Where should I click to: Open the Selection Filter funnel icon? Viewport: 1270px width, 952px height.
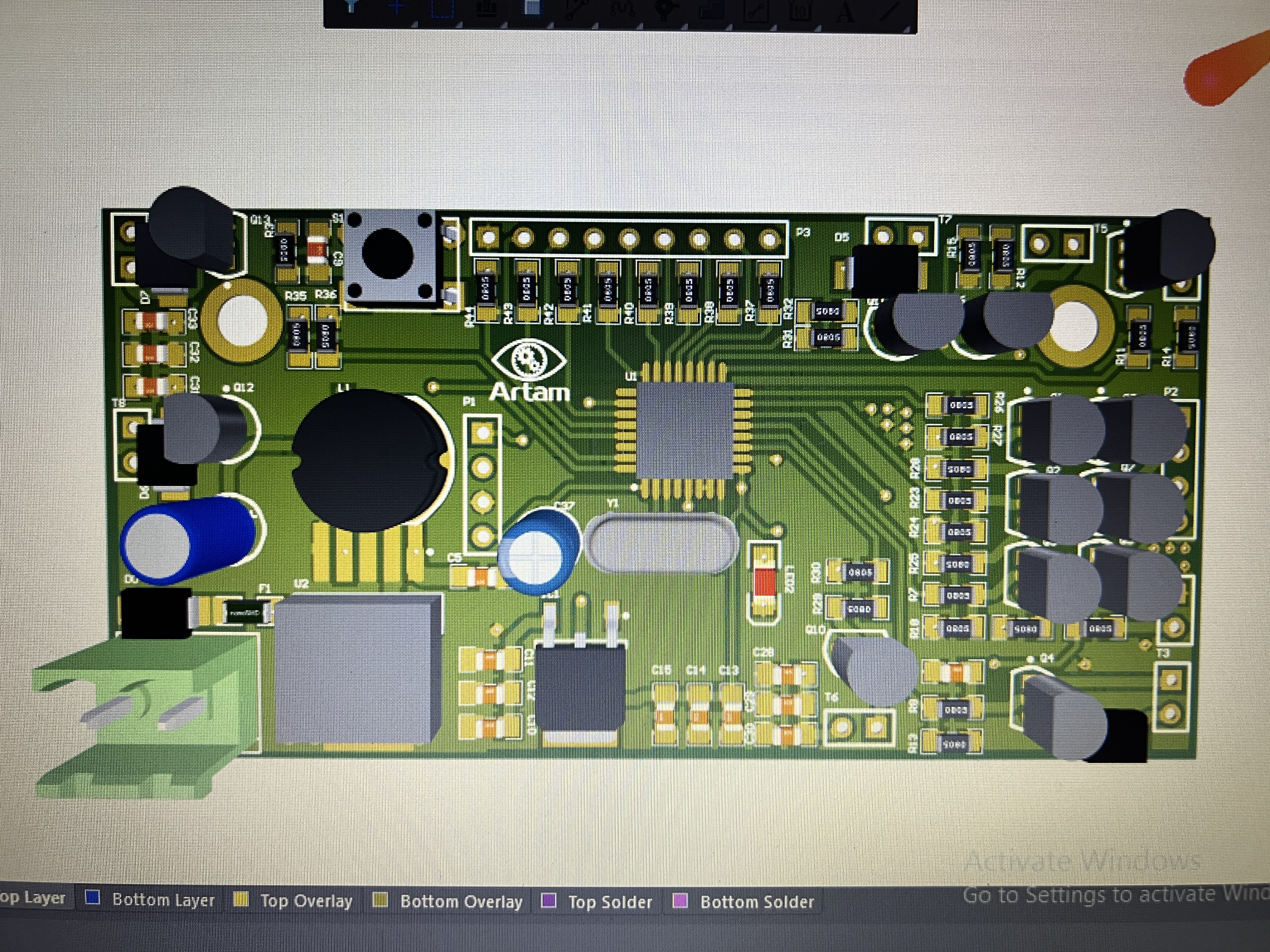tap(351, 6)
